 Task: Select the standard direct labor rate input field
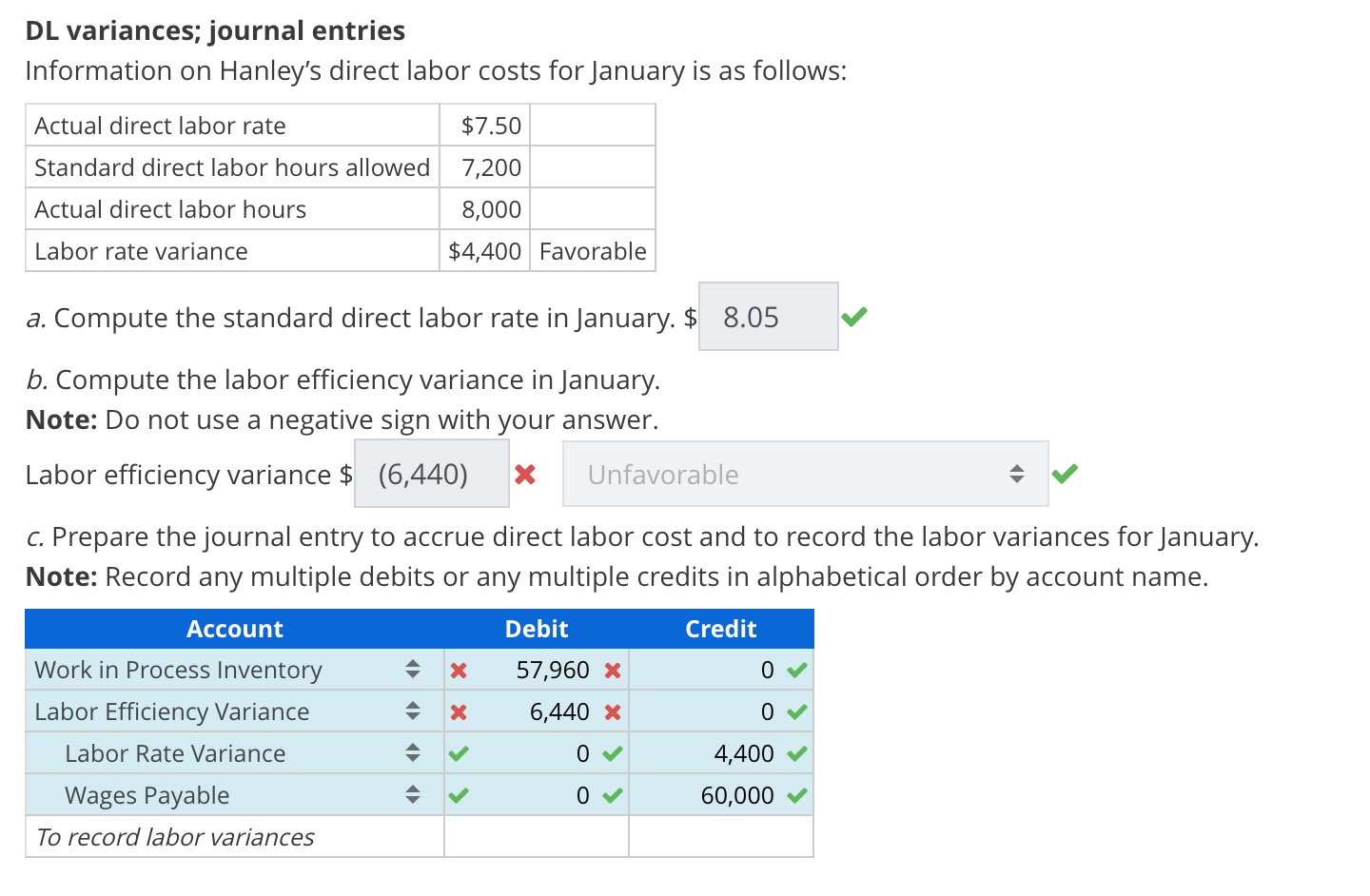767,316
